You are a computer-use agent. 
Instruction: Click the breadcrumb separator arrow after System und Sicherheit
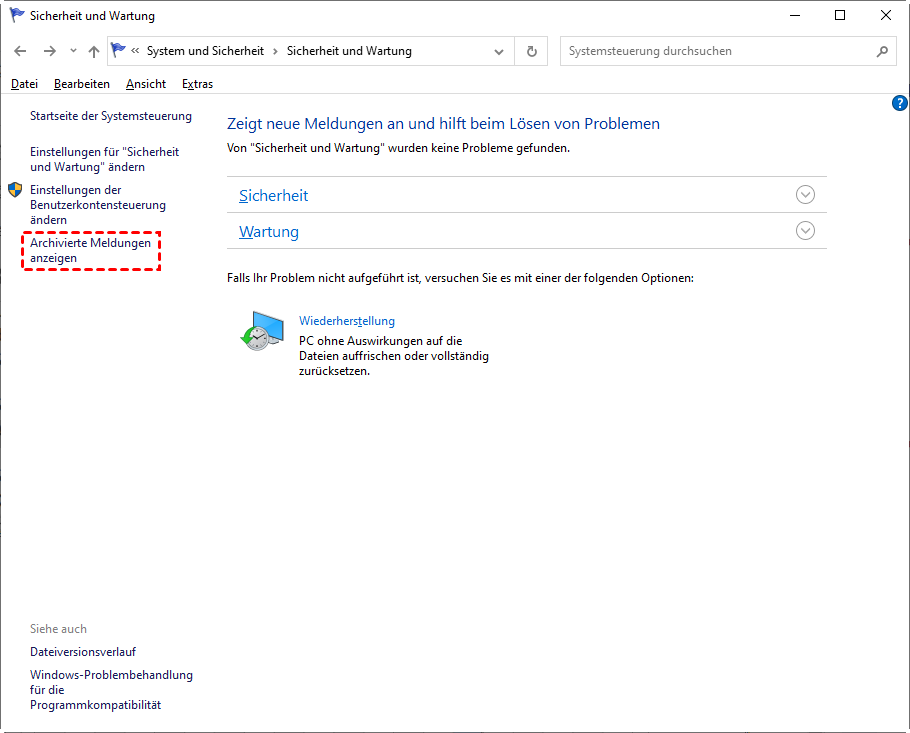275,51
